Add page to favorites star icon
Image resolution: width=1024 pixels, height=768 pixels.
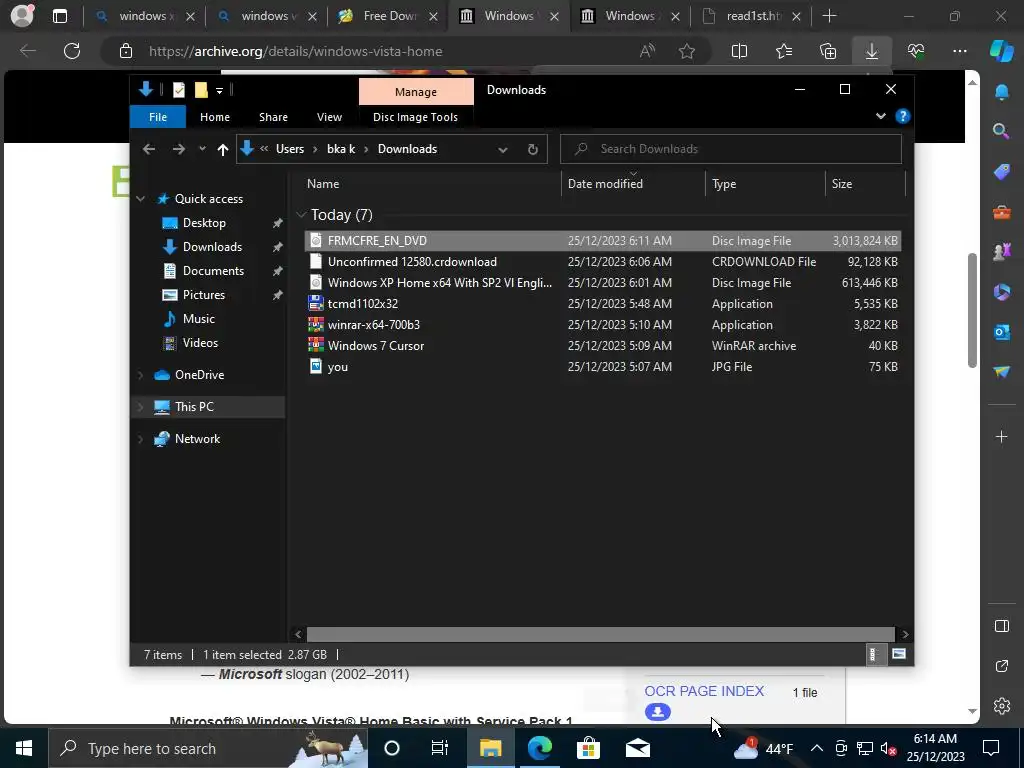(x=686, y=51)
